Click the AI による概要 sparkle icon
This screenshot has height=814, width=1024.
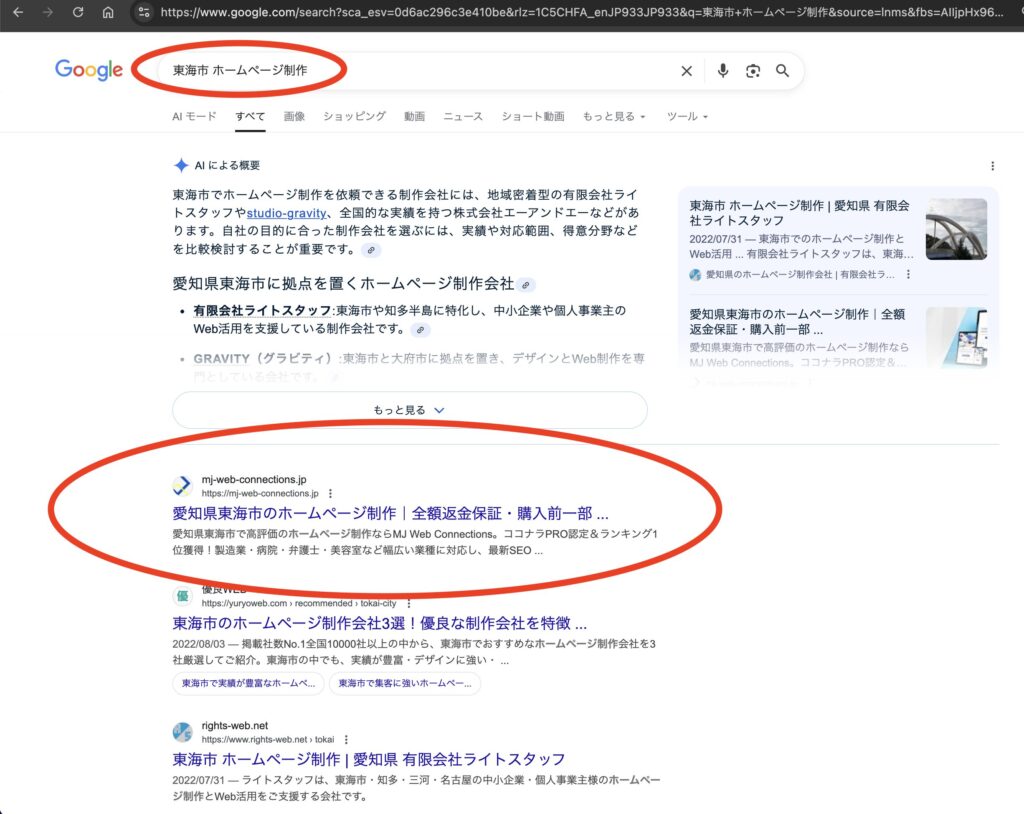[180, 165]
